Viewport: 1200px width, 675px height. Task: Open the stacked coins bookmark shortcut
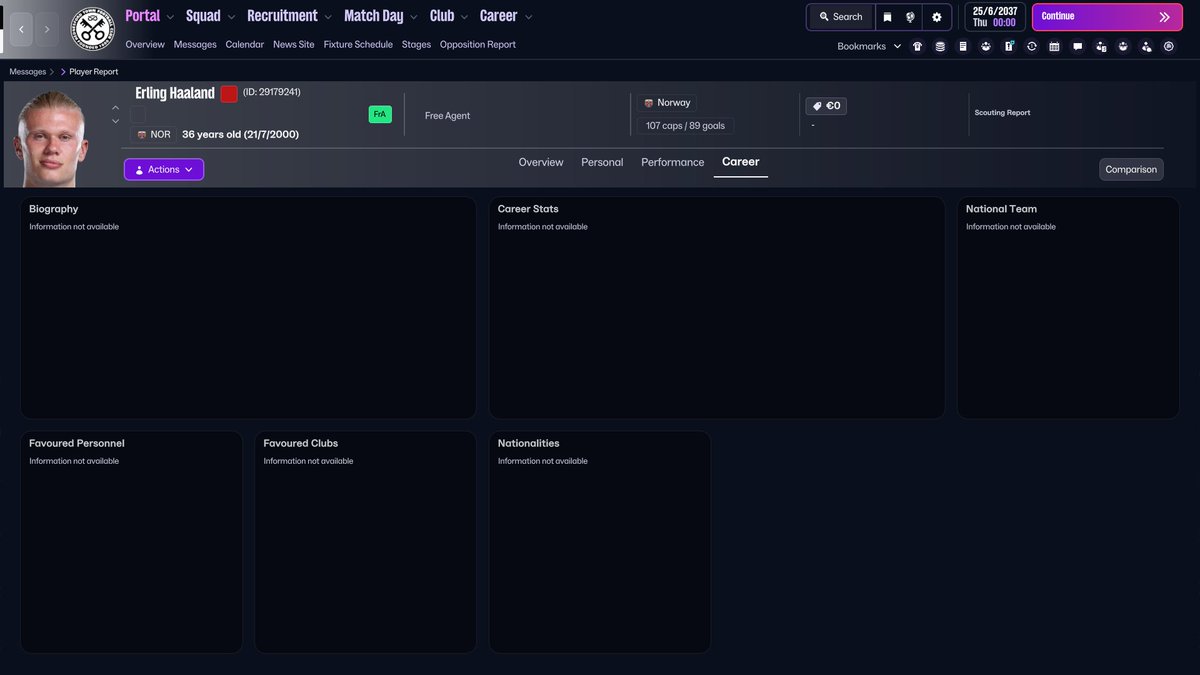[x=940, y=46]
